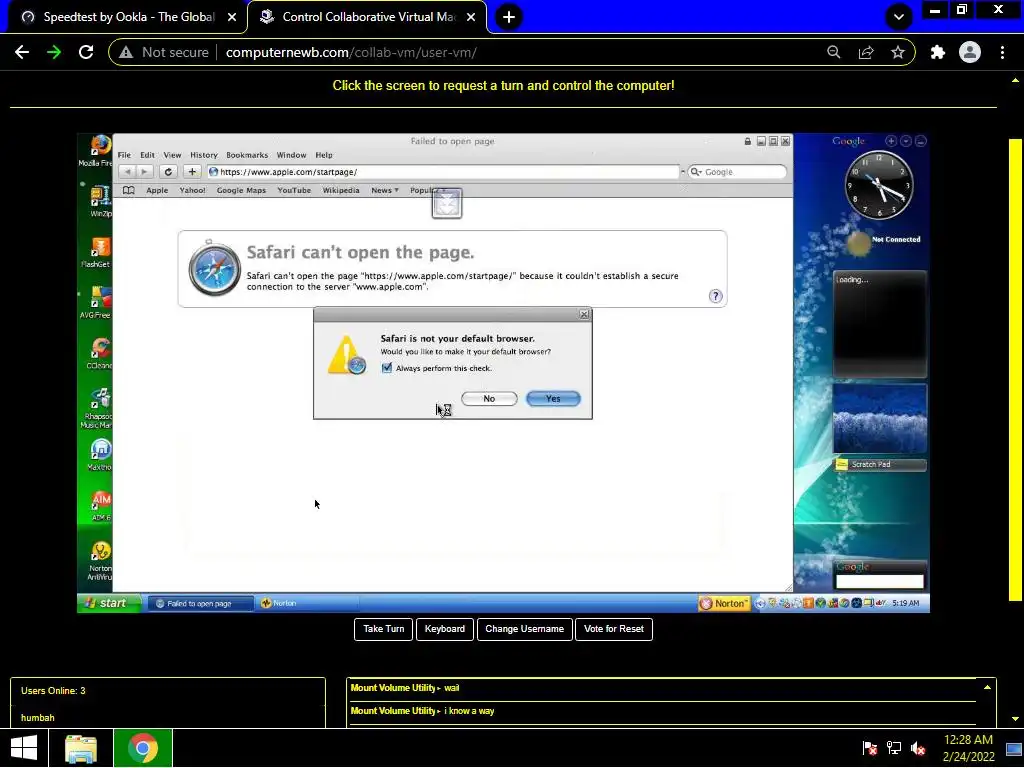
Task: Select Failed to open page taskbar item
Action: pos(200,603)
